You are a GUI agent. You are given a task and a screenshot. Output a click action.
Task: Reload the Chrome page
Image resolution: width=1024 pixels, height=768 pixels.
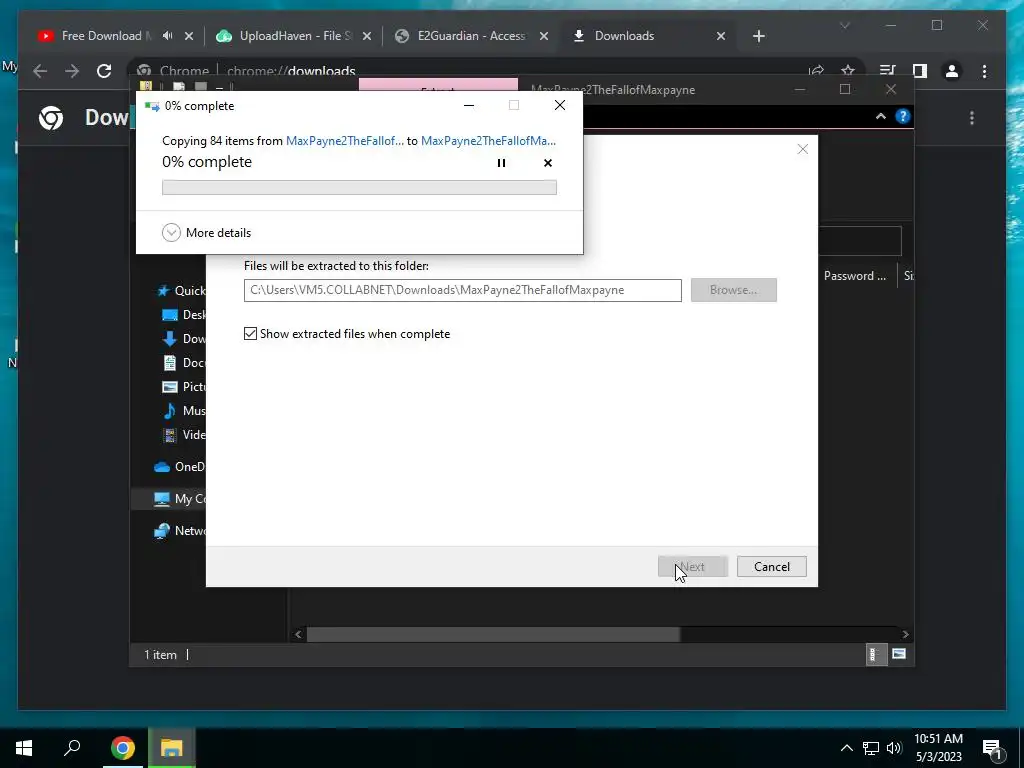coord(104,71)
